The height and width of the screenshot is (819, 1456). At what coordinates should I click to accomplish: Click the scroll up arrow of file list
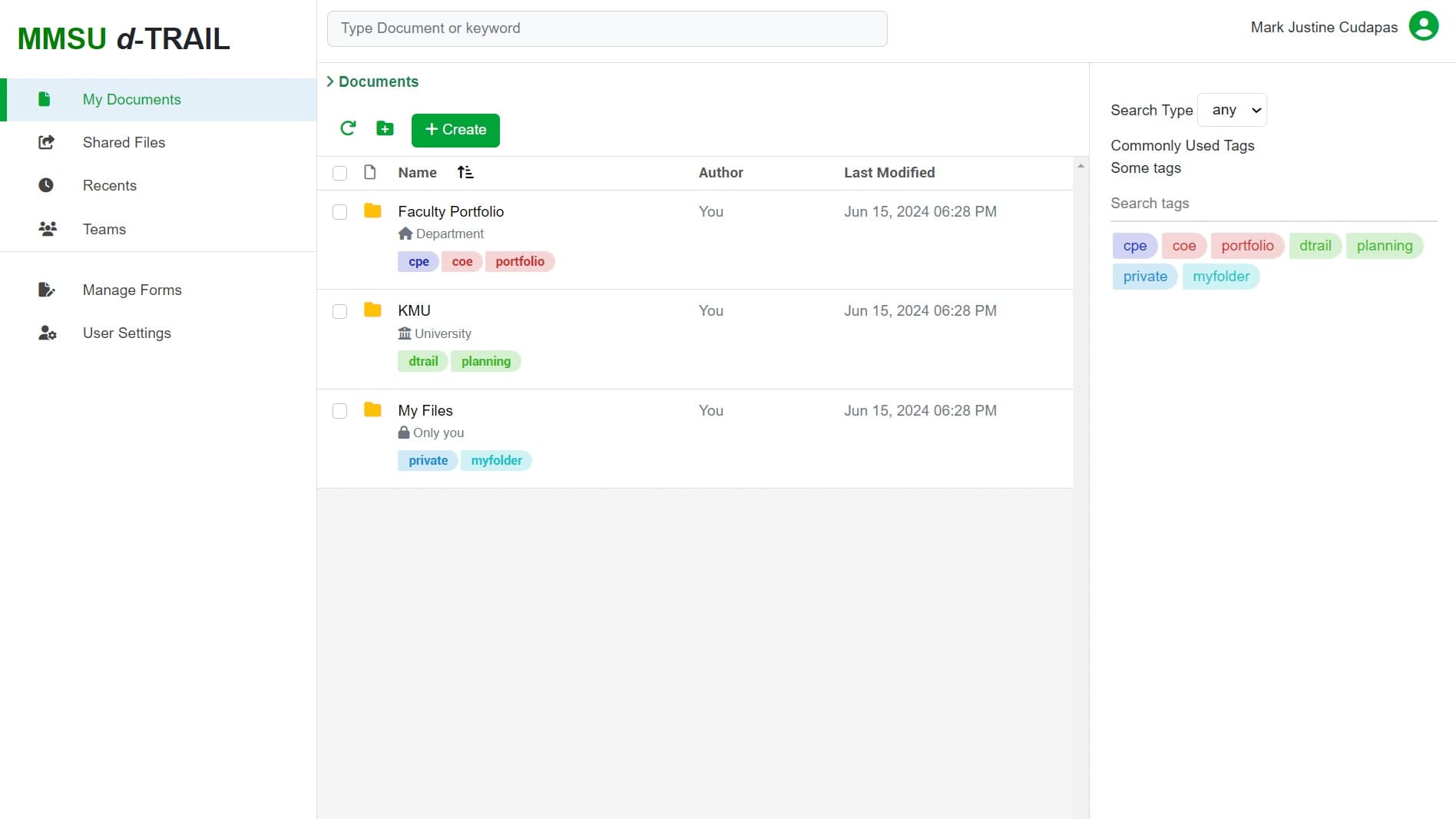point(1080,166)
